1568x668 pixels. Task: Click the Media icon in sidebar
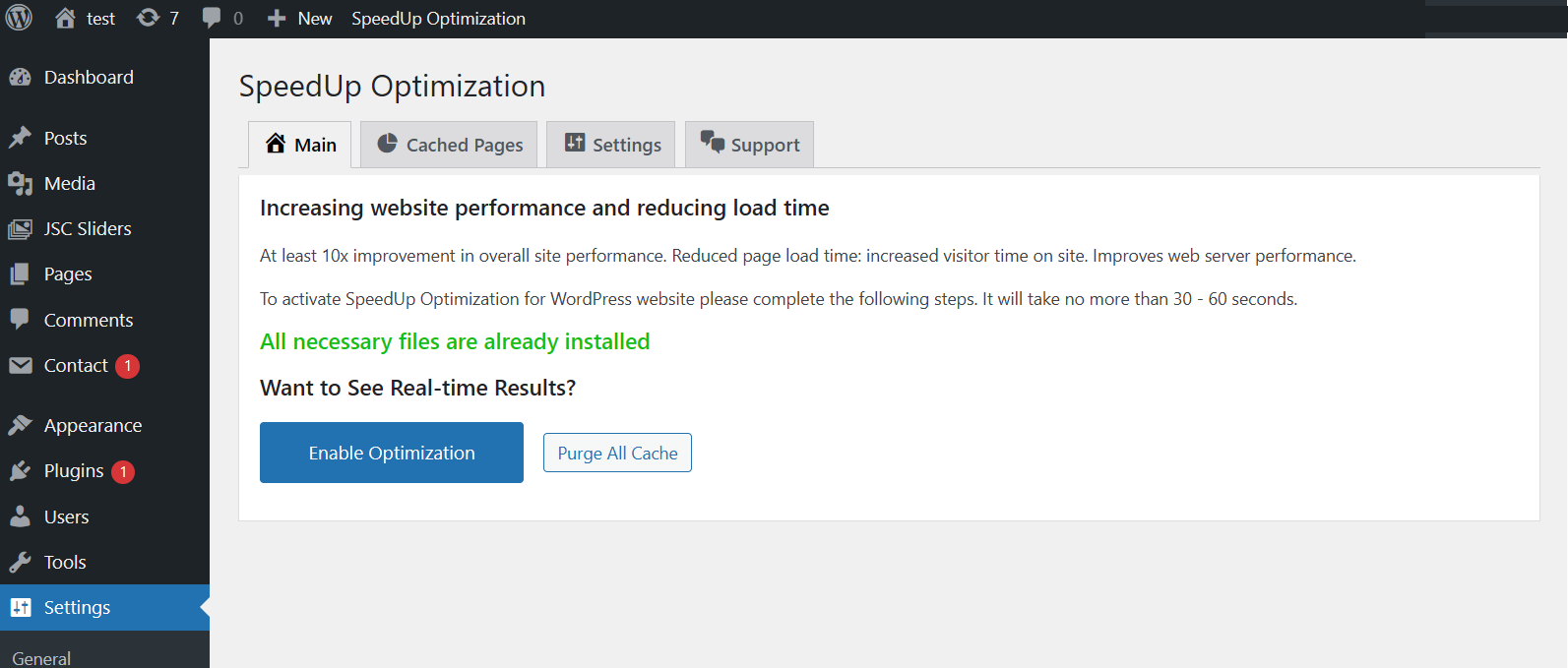point(20,183)
